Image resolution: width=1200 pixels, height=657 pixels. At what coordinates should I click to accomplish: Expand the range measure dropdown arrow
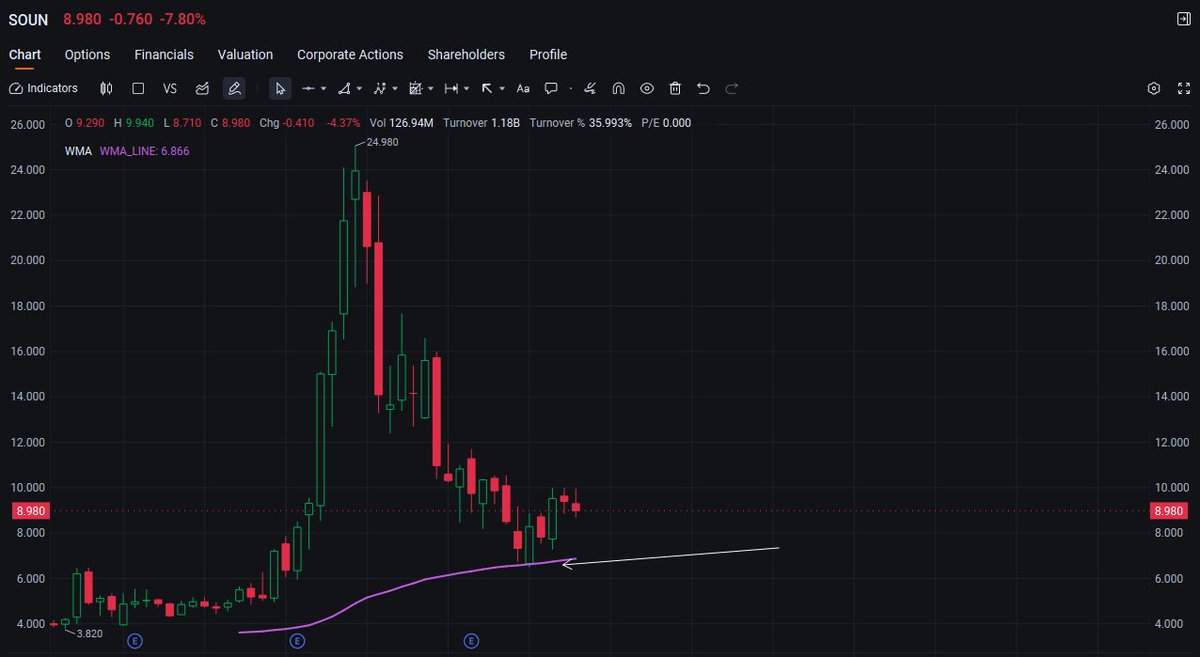[467, 89]
